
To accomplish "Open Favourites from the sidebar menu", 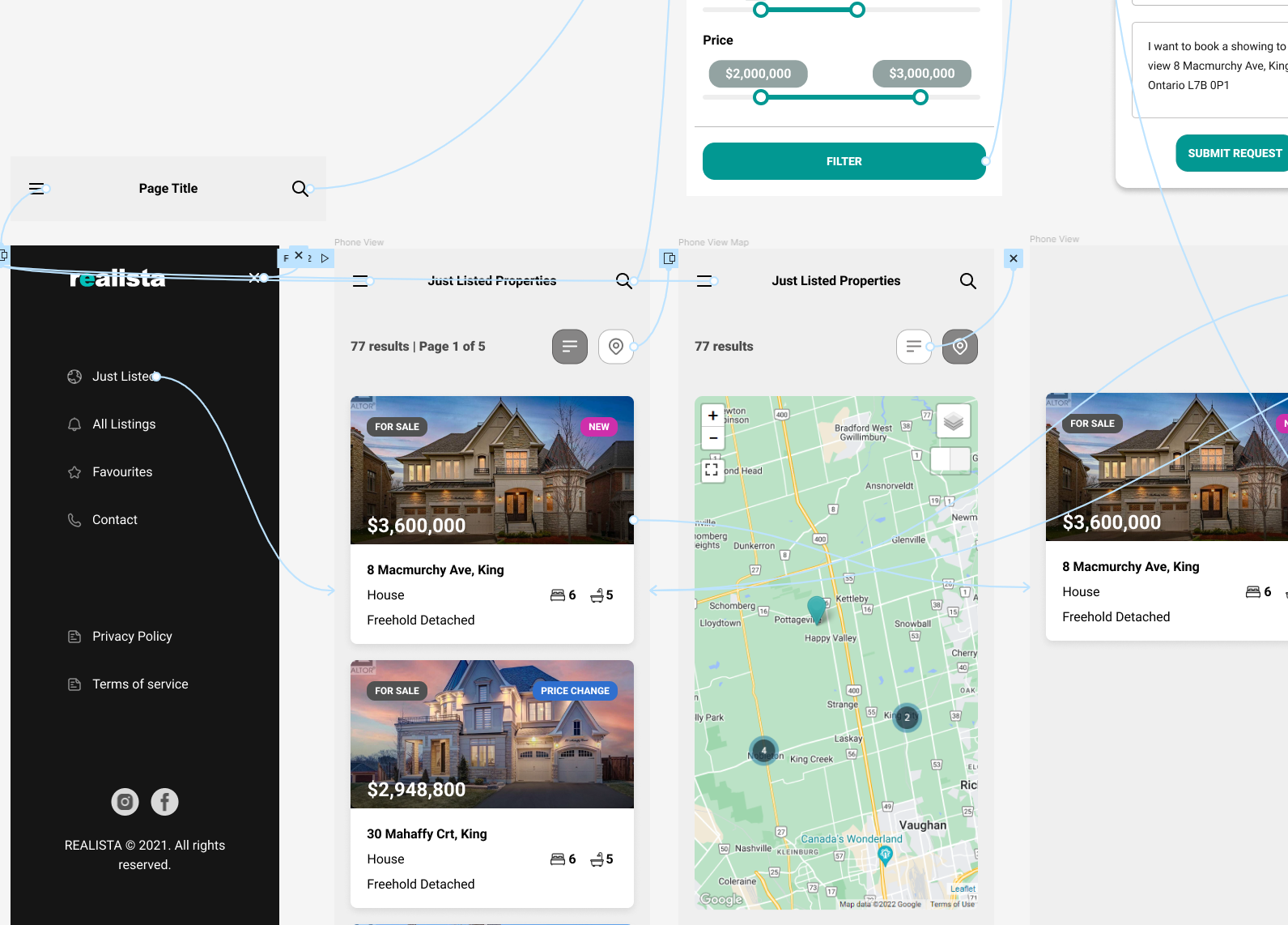I will click(122, 472).
